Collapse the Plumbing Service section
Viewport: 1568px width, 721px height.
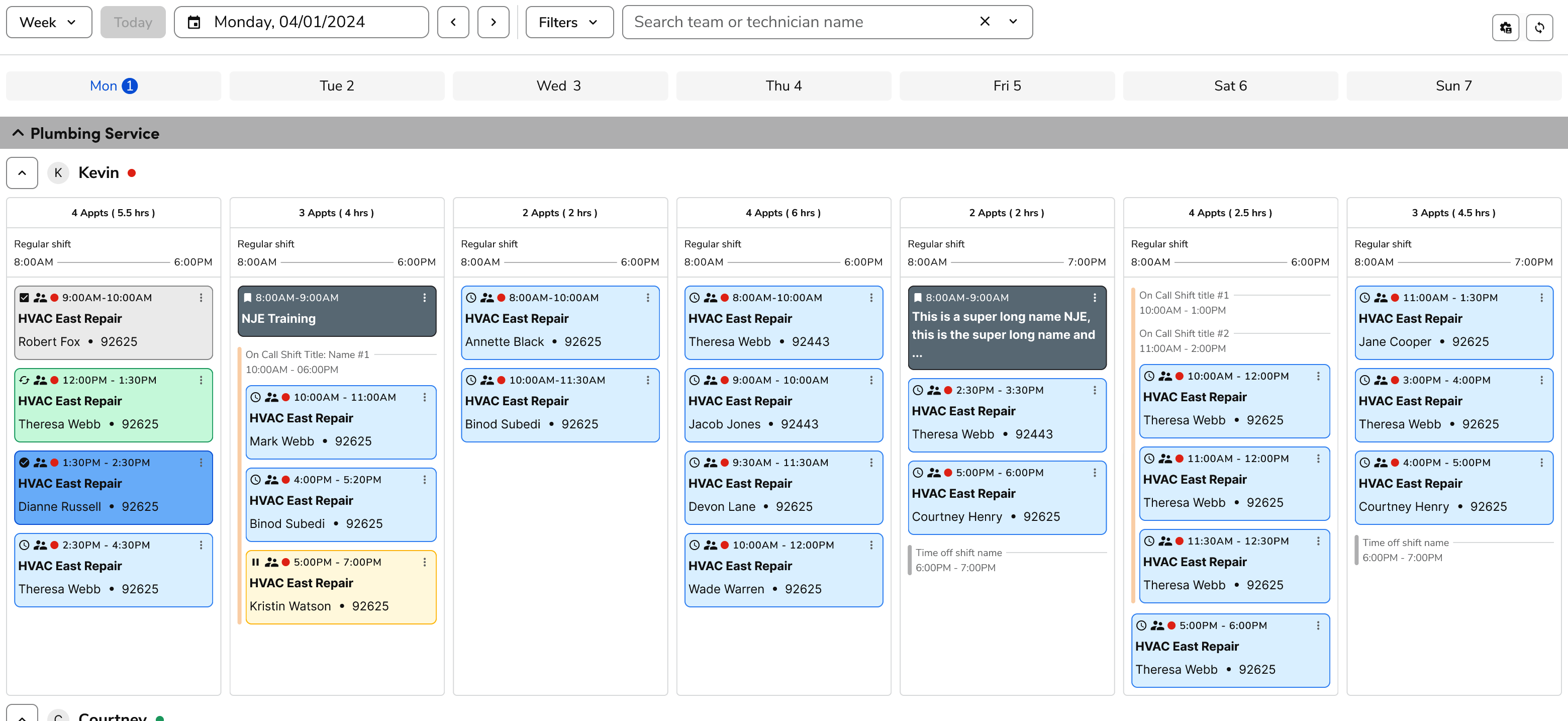(18, 133)
